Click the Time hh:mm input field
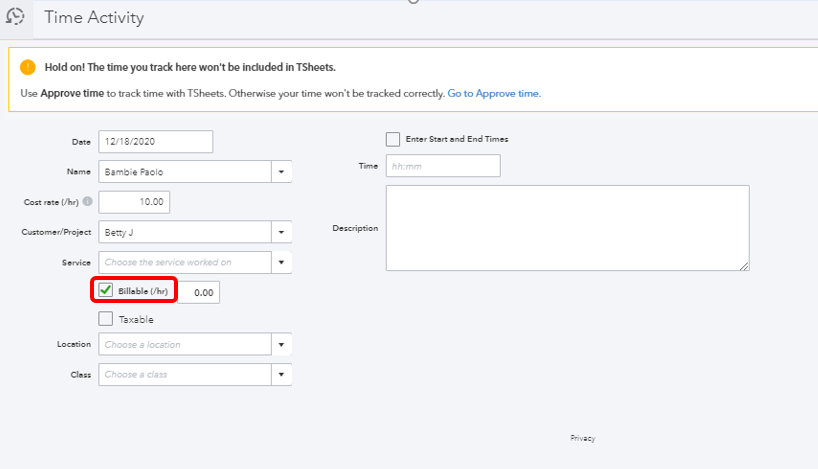This screenshot has height=469, width=818. click(x=442, y=166)
